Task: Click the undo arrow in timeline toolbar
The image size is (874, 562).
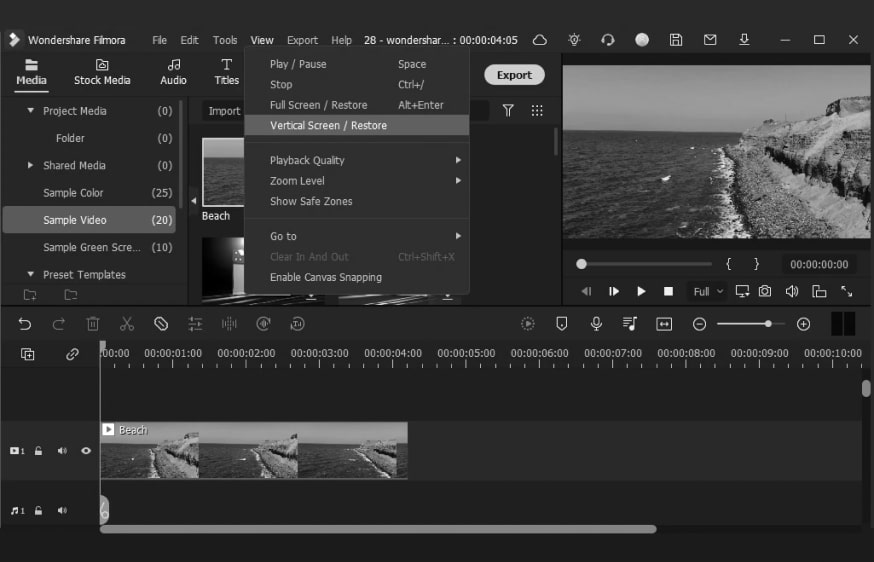Action: click(x=25, y=324)
